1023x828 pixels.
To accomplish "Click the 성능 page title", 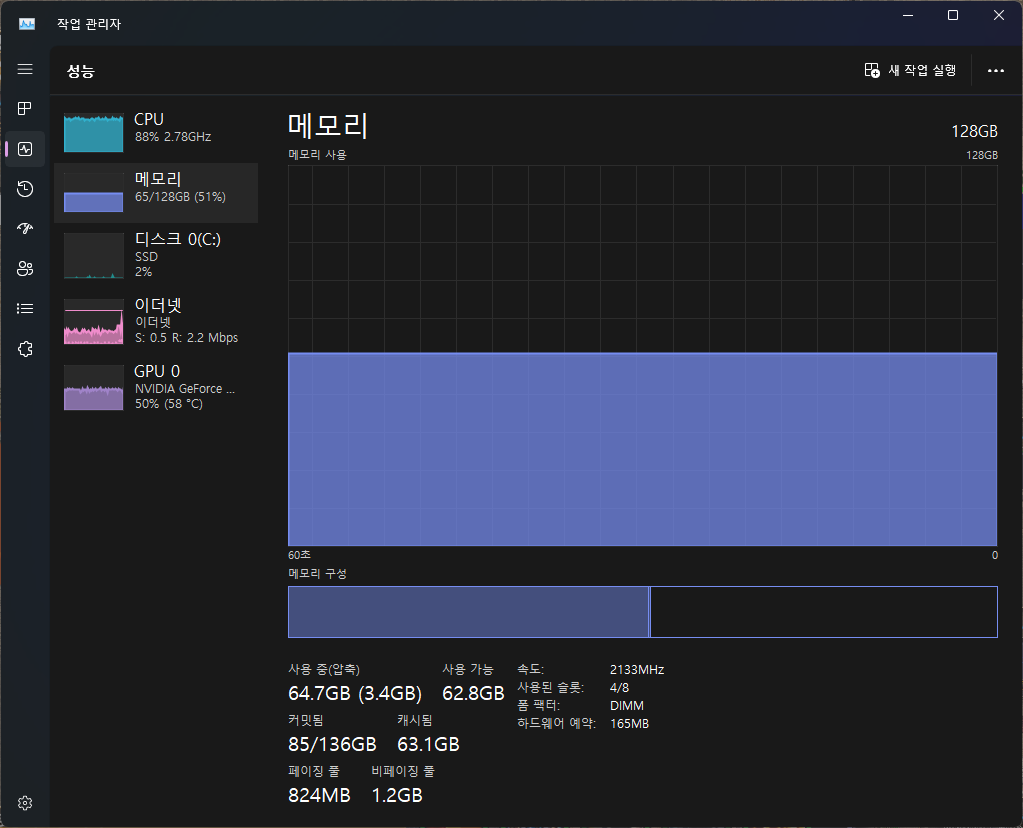I will pos(80,71).
